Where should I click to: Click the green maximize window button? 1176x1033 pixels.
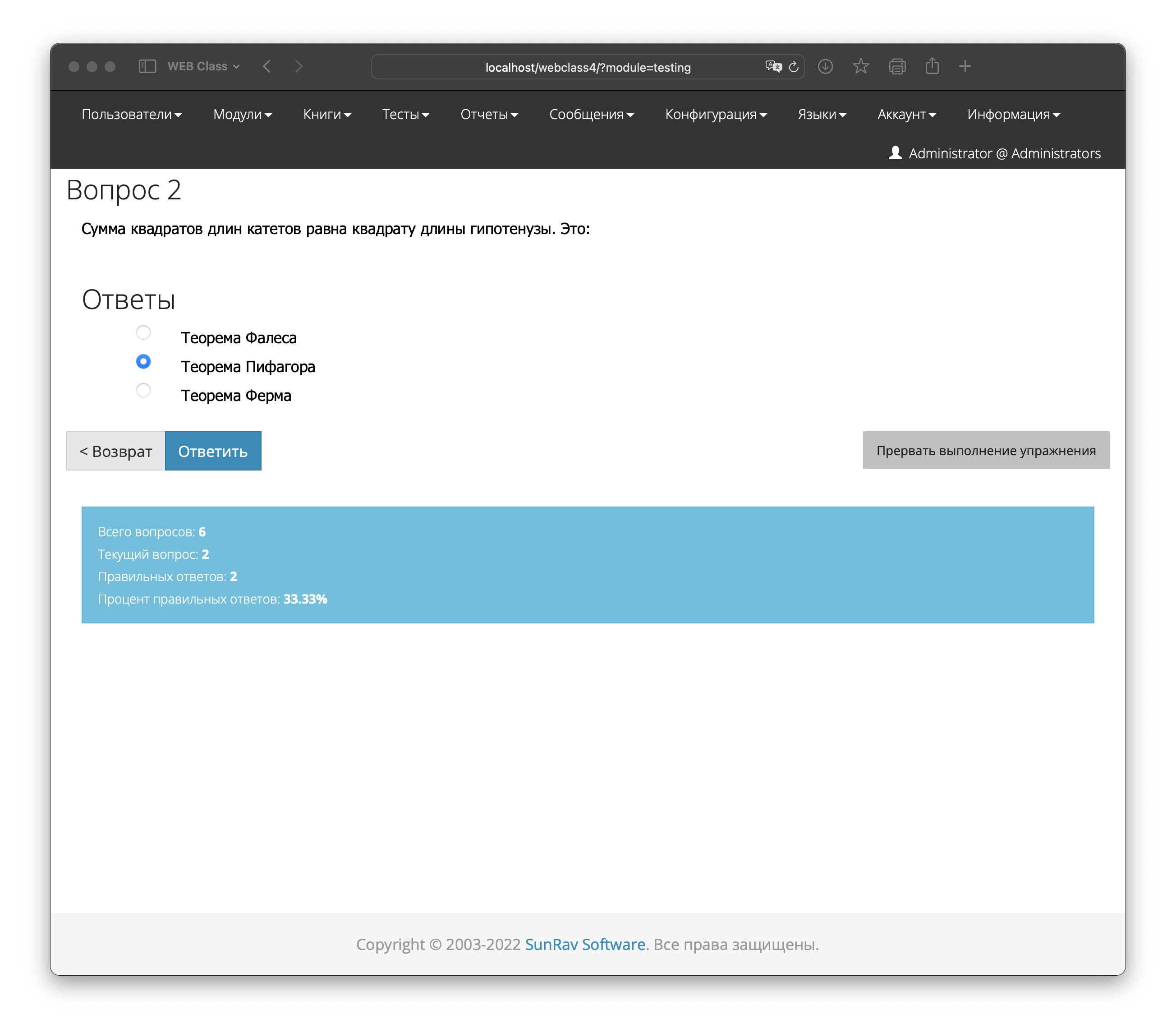110,67
